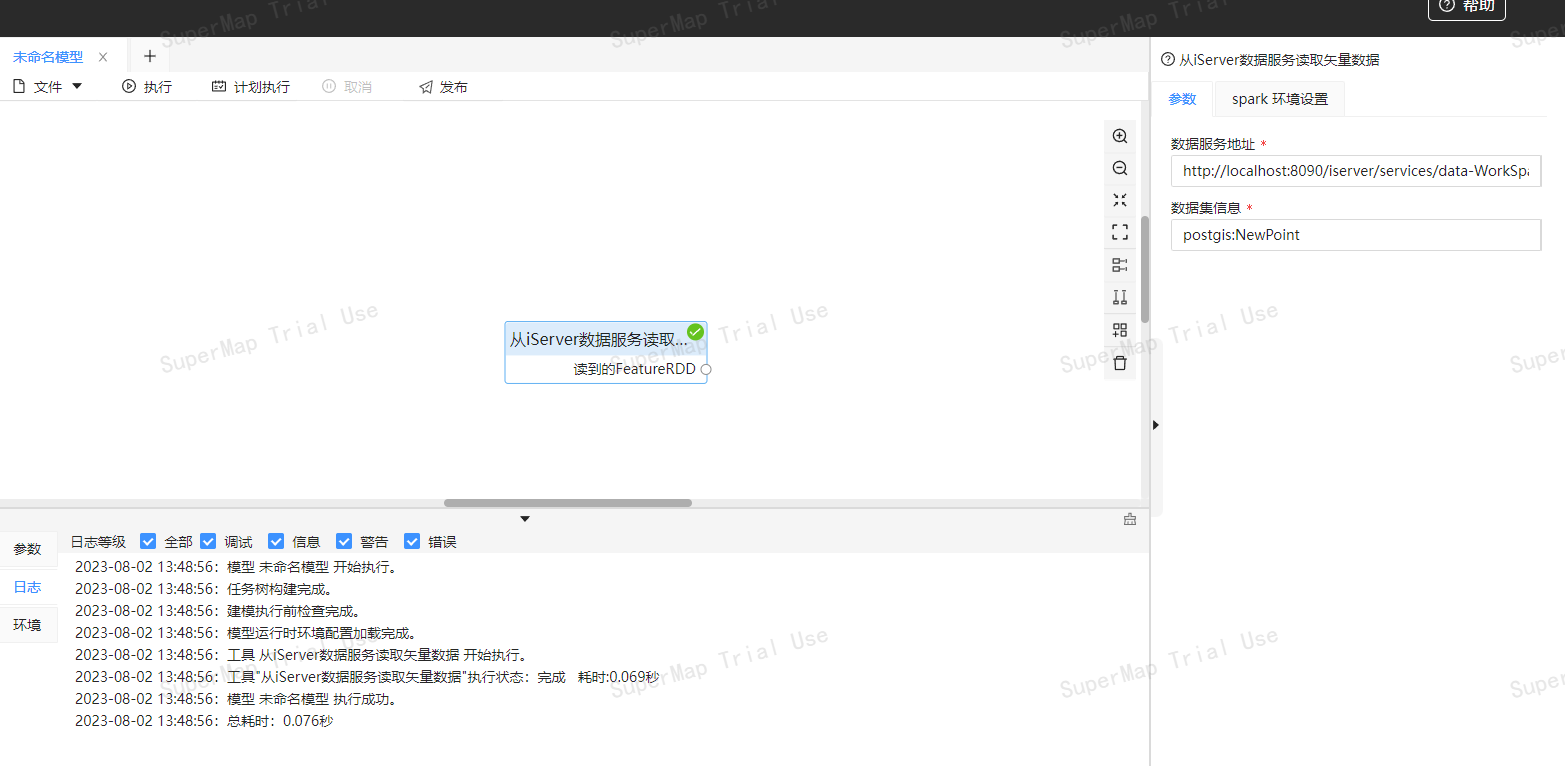
Task: Click the tool help icon beside panel title
Action: (x=1167, y=60)
